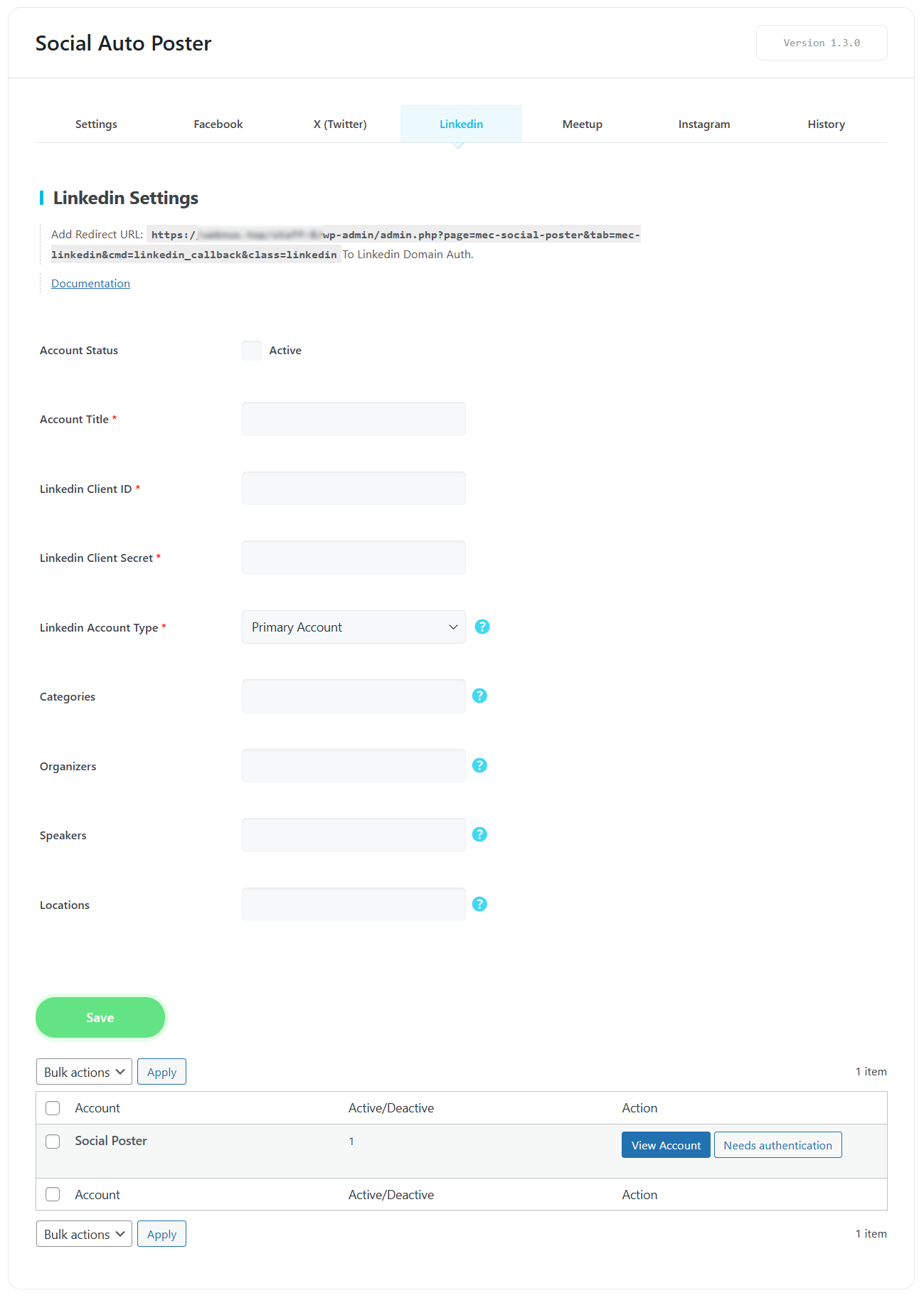This screenshot has width=924, height=1303.
Task: Click into the Linkedin Client ID field
Action: pos(354,489)
